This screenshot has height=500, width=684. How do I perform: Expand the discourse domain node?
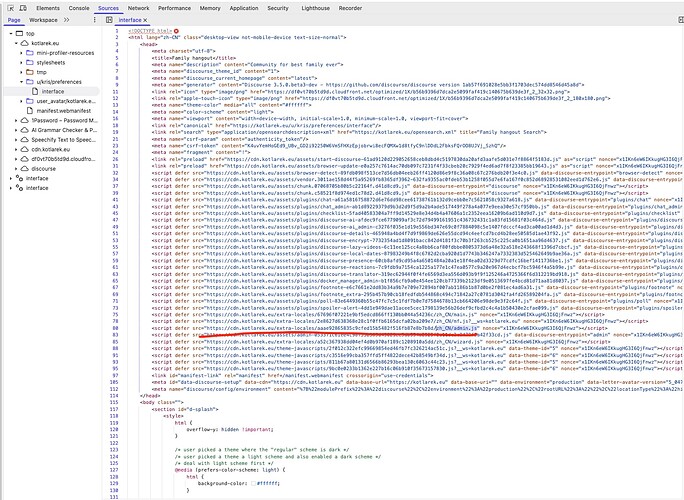16,168
